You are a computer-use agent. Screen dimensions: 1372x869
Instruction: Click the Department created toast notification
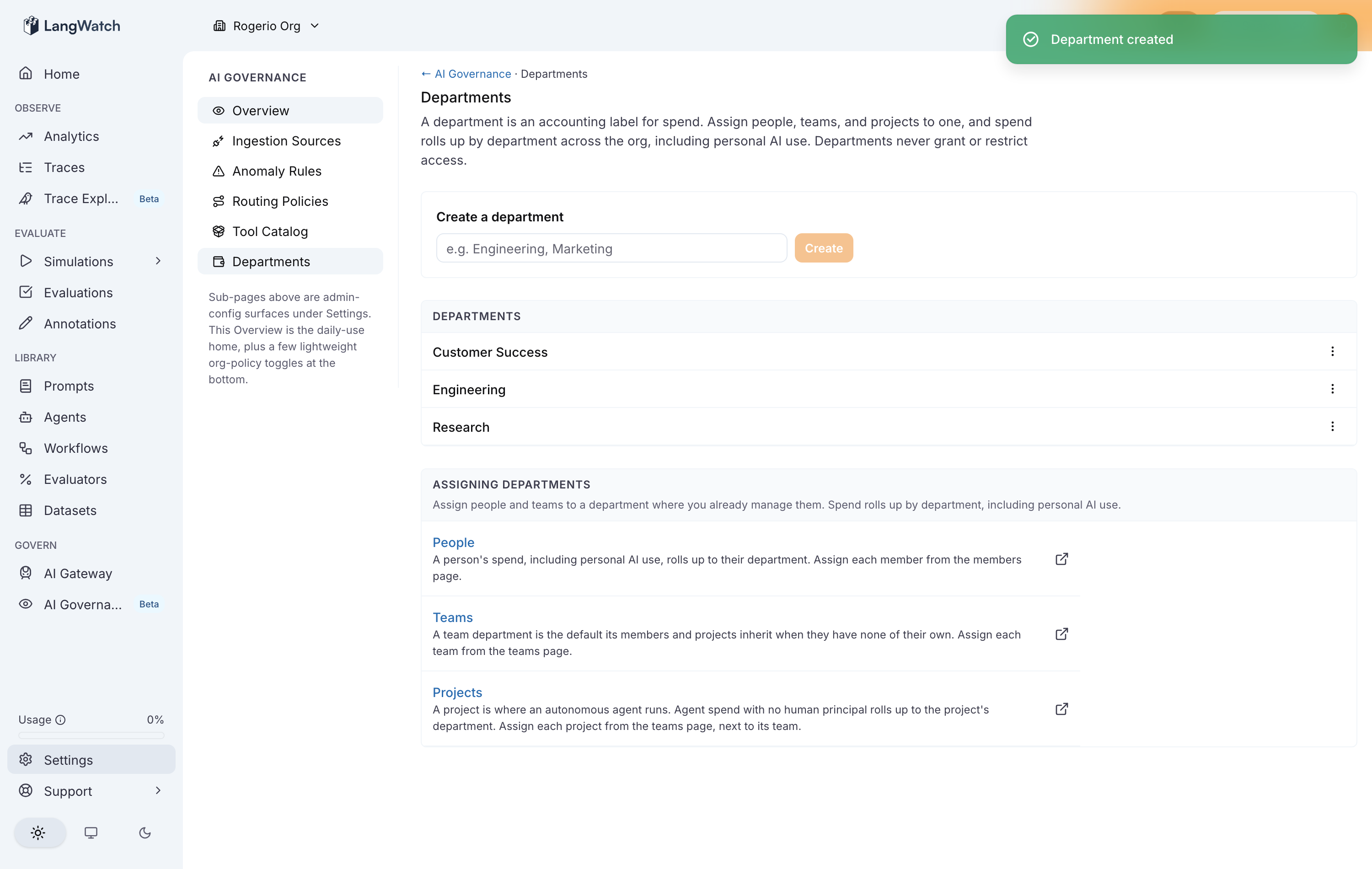(x=1181, y=39)
